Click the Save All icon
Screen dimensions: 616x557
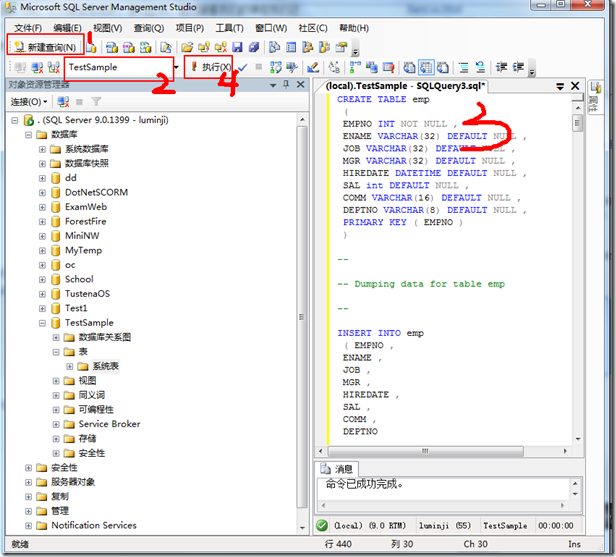[x=254, y=48]
